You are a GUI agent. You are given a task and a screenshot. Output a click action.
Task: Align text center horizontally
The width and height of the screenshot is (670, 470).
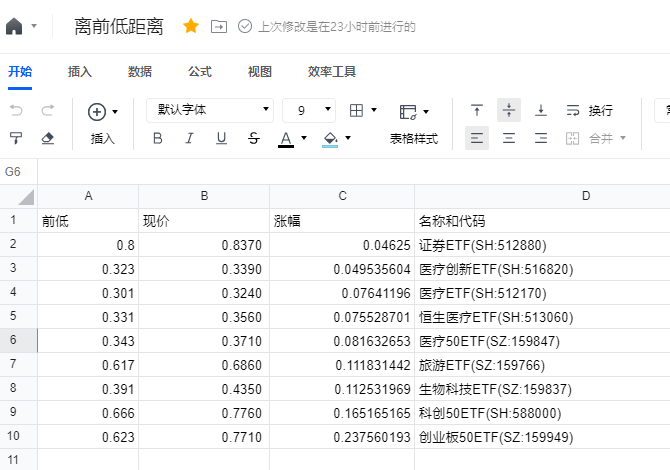[x=509, y=138]
